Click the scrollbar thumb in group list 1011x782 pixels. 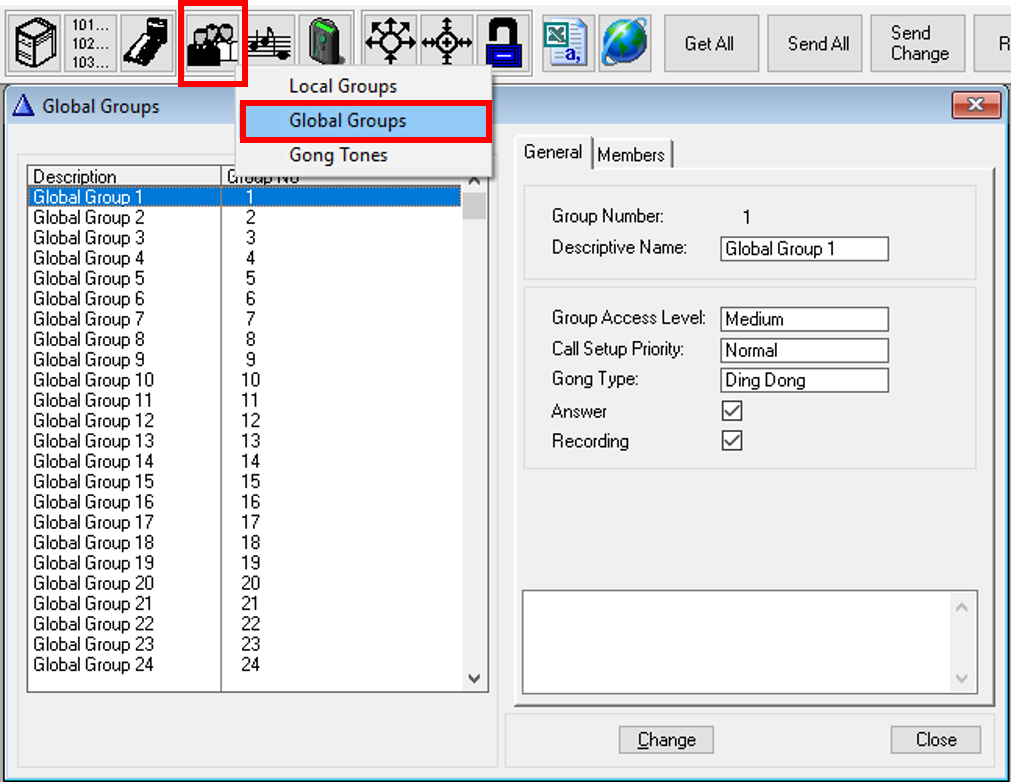click(x=475, y=206)
